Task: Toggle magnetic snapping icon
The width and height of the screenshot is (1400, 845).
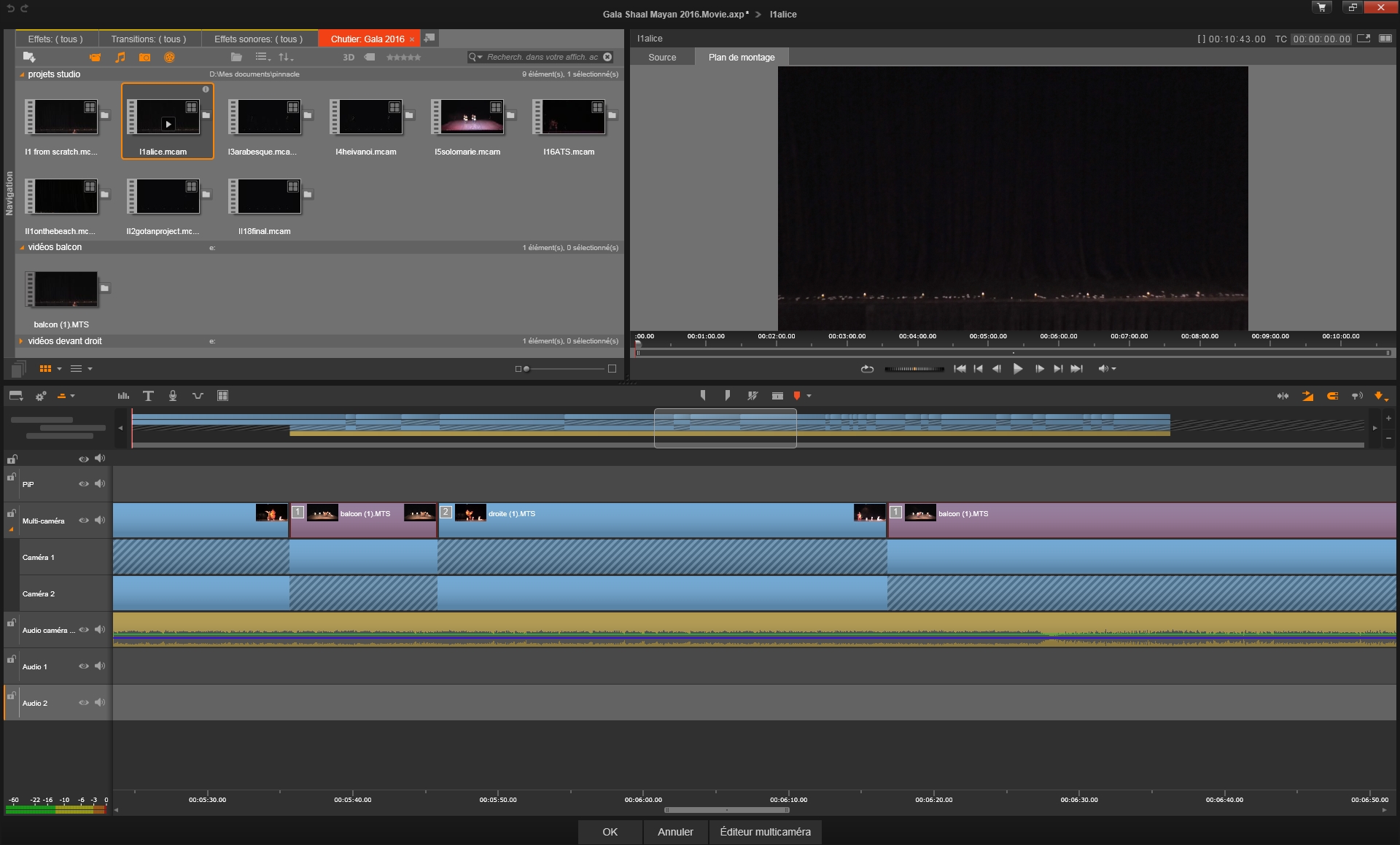Action: 1332,396
